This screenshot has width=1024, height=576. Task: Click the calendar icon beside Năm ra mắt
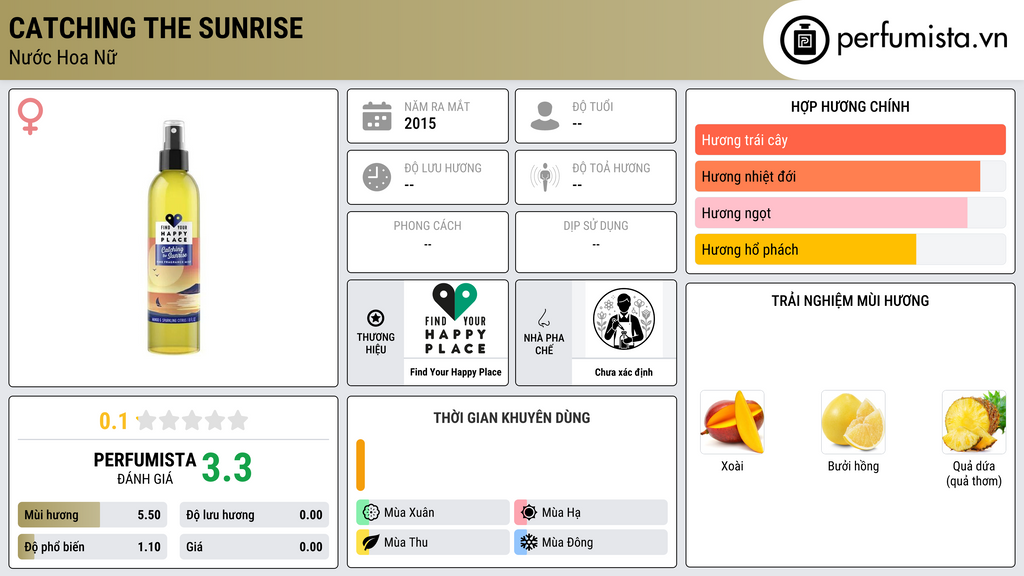377,116
